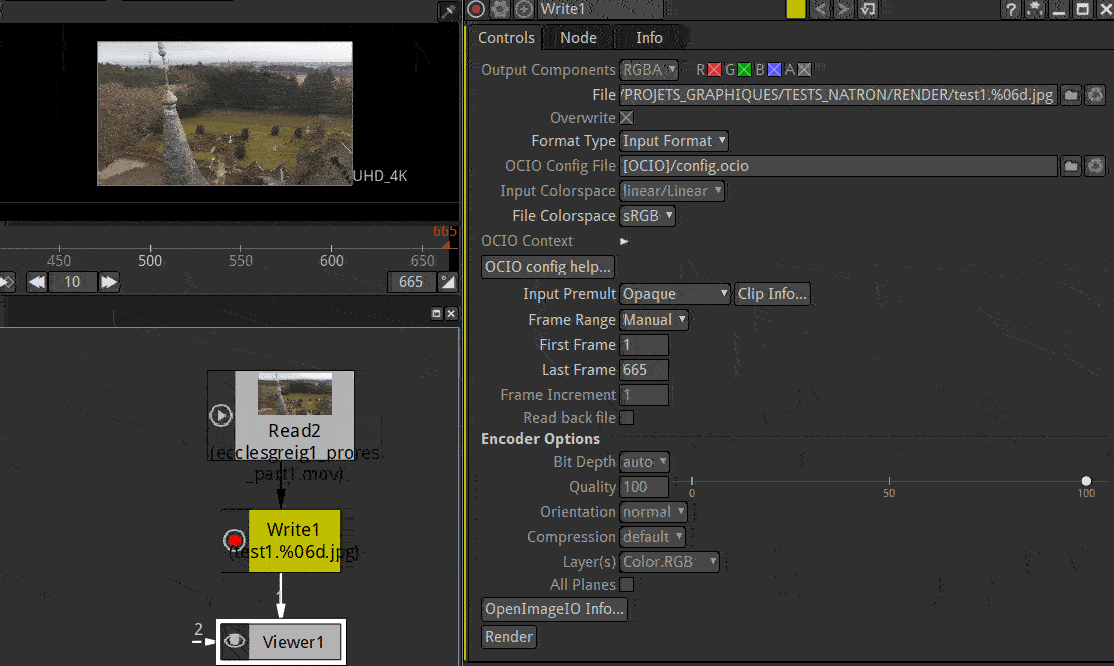Click the play preview icon on Read2 node

[x=221, y=415]
